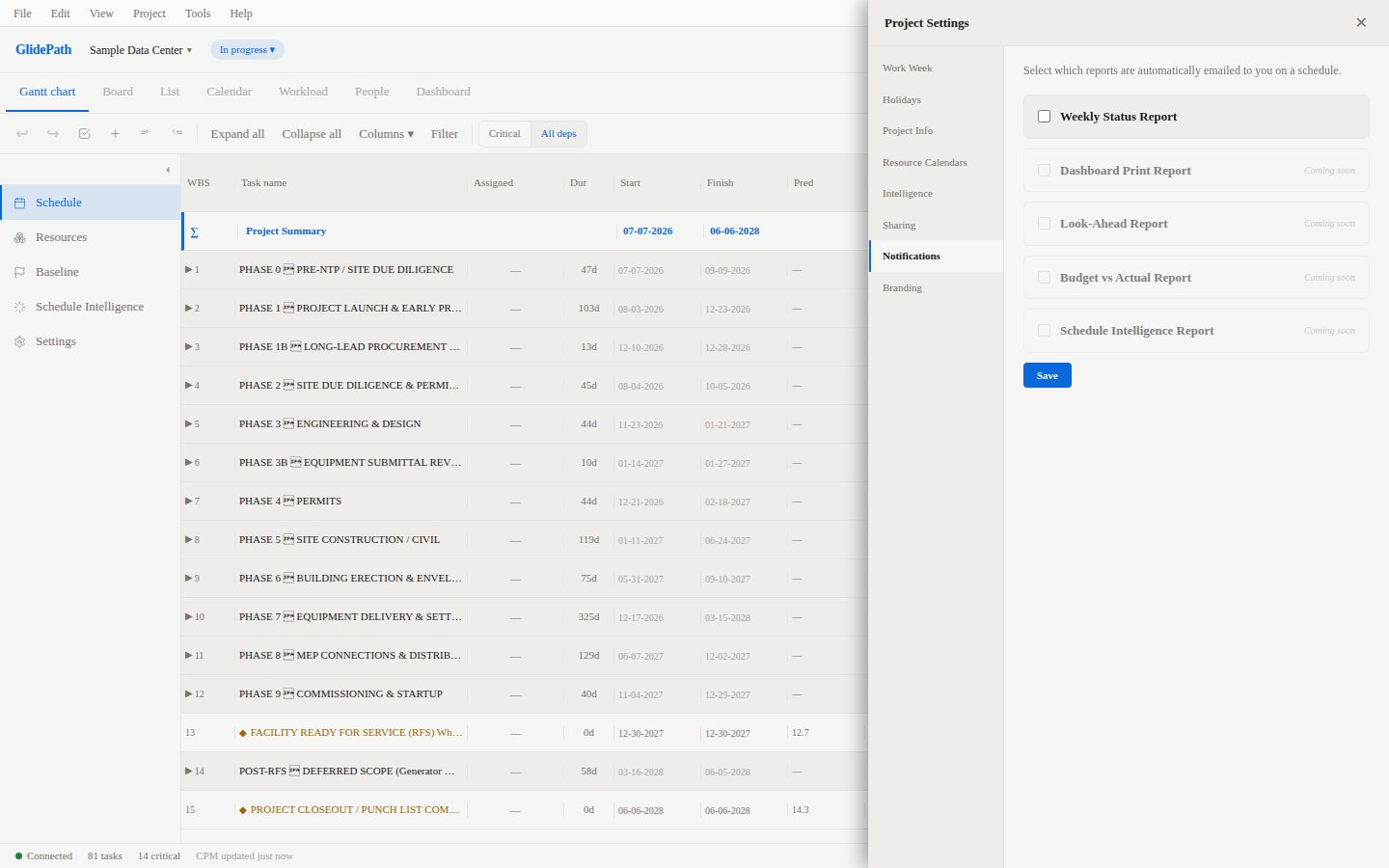Tick the Budget vs Actual Report checkbox
This screenshot has width=1389, height=868.
pyautogui.click(x=1044, y=277)
